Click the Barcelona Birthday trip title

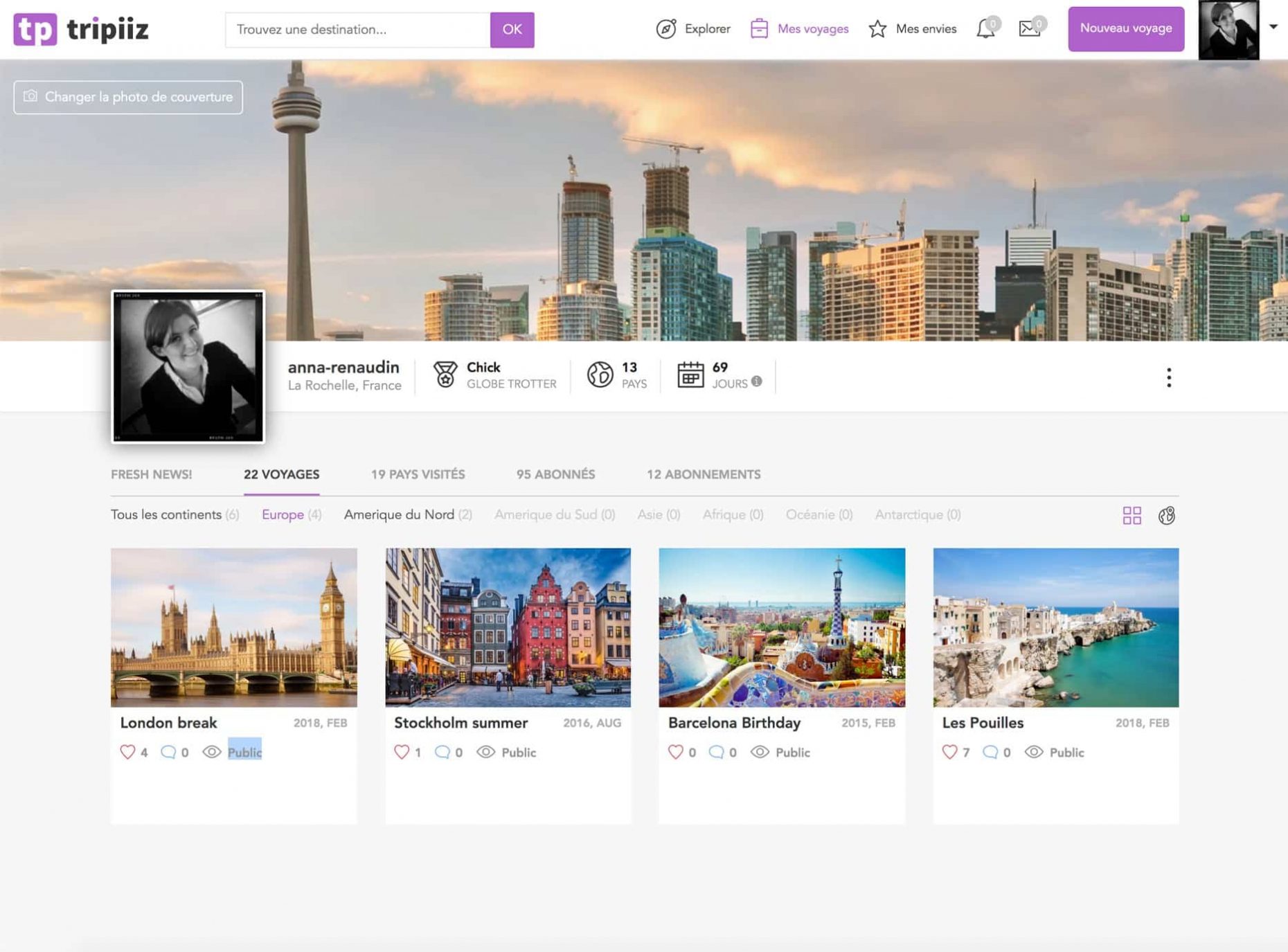tap(734, 723)
